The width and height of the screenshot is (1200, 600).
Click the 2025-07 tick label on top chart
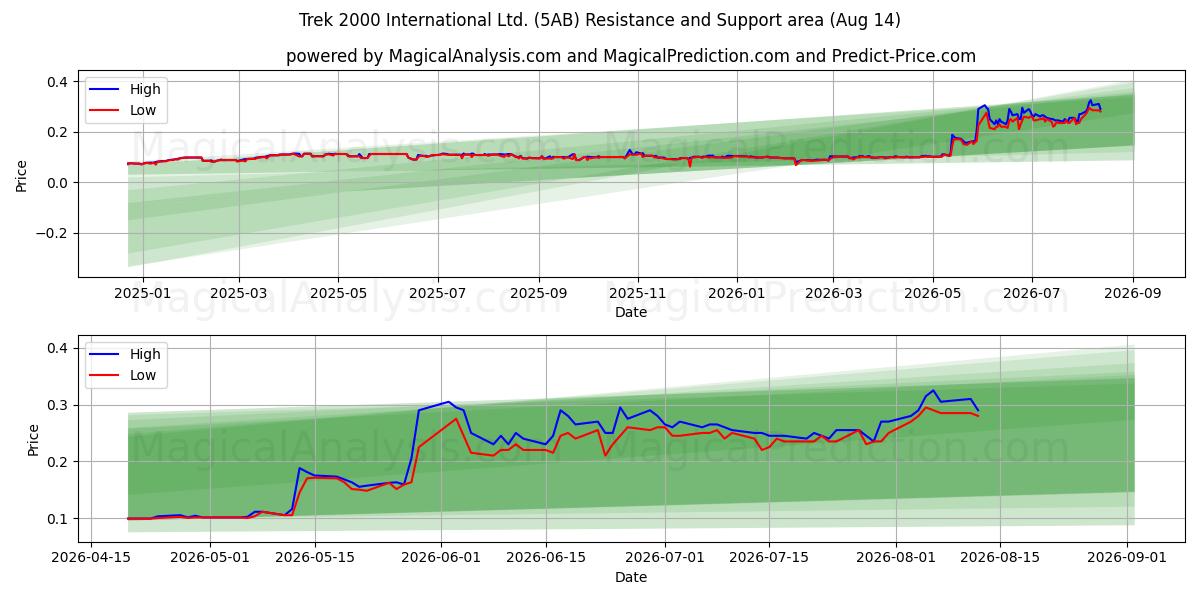(x=438, y=293)
